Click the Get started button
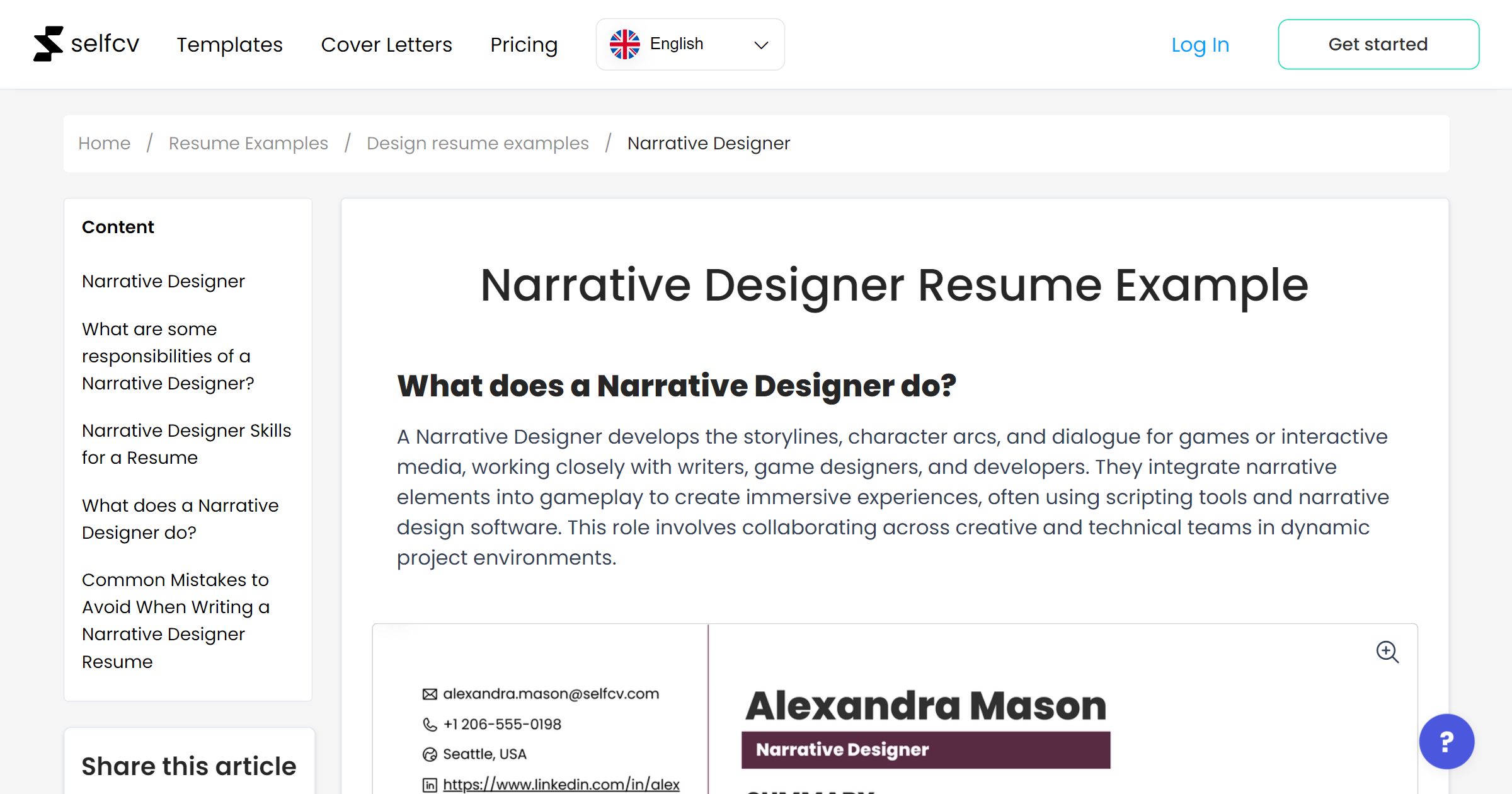This screenshot has height=794, width=1512. click(1378, 43)
